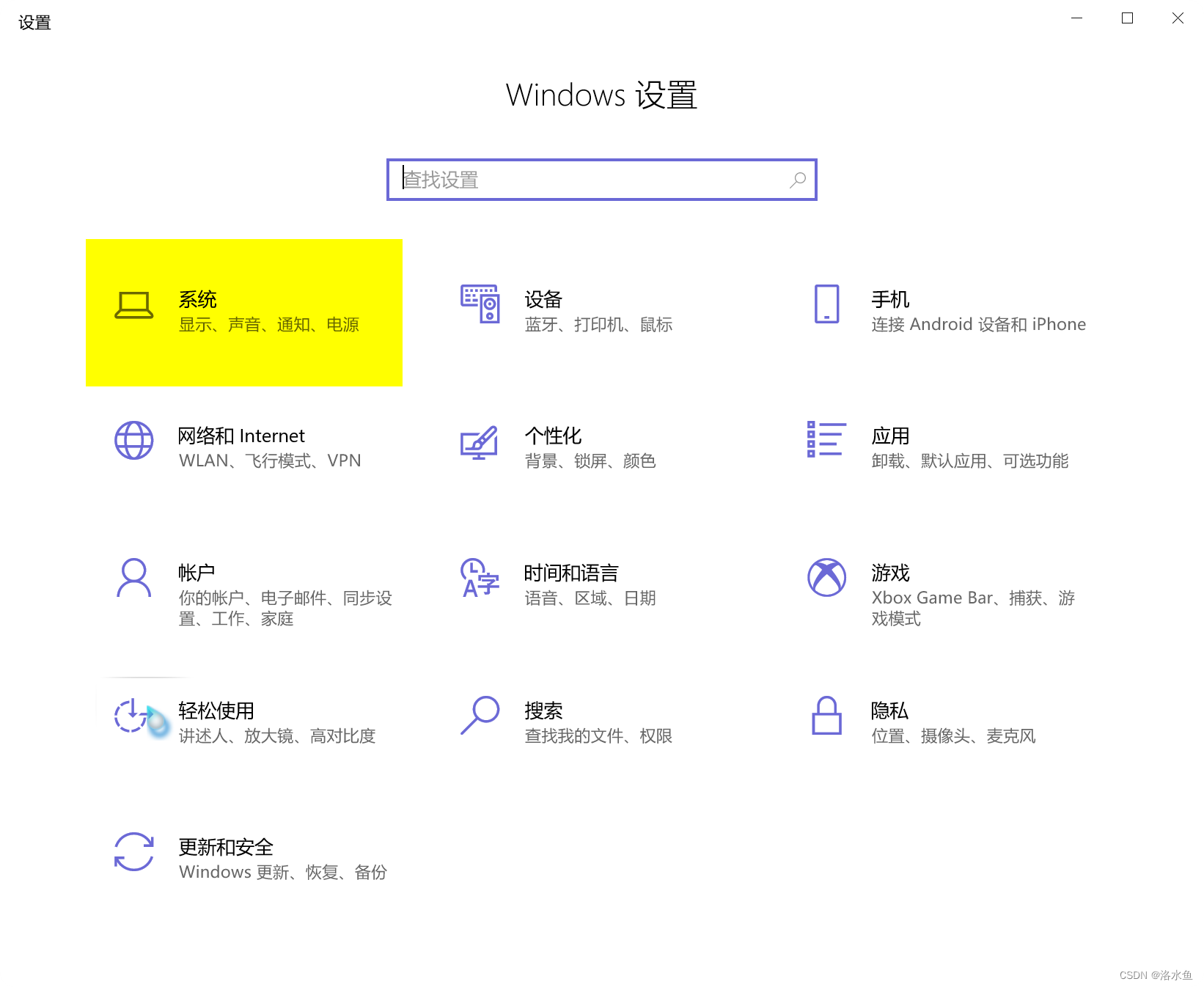Screen dimensions: 1204x987
Task: Click the text 查找我的文件、权限
Action: click(x=598, y=736)
